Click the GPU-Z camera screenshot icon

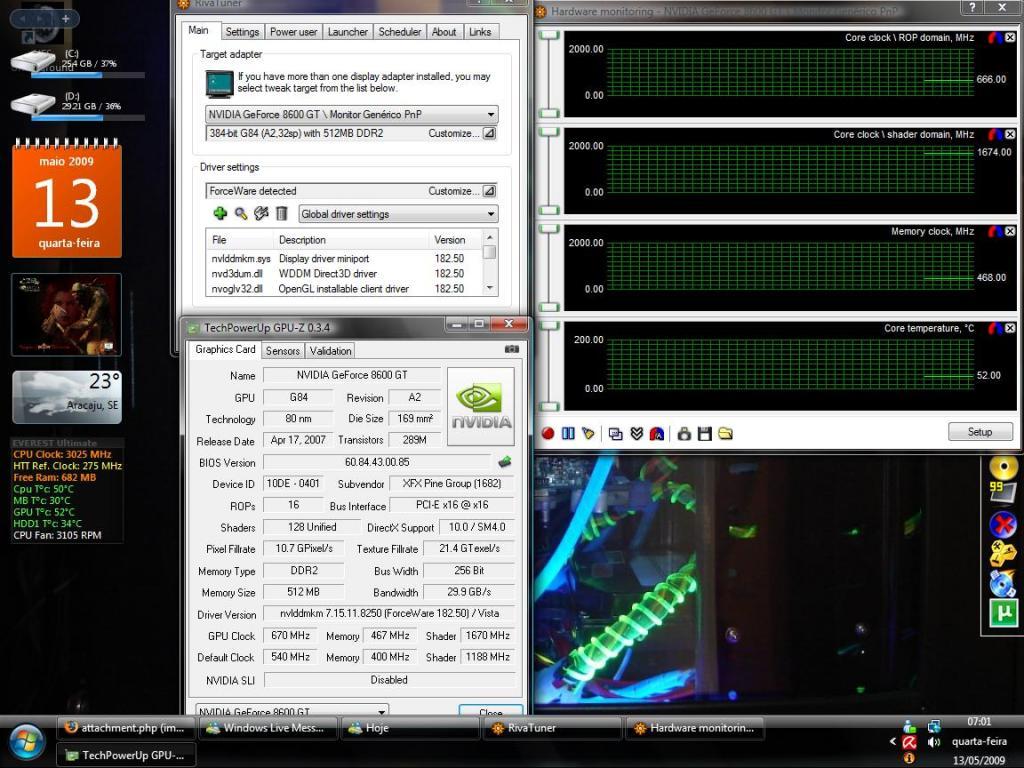(x=512, y=349)
